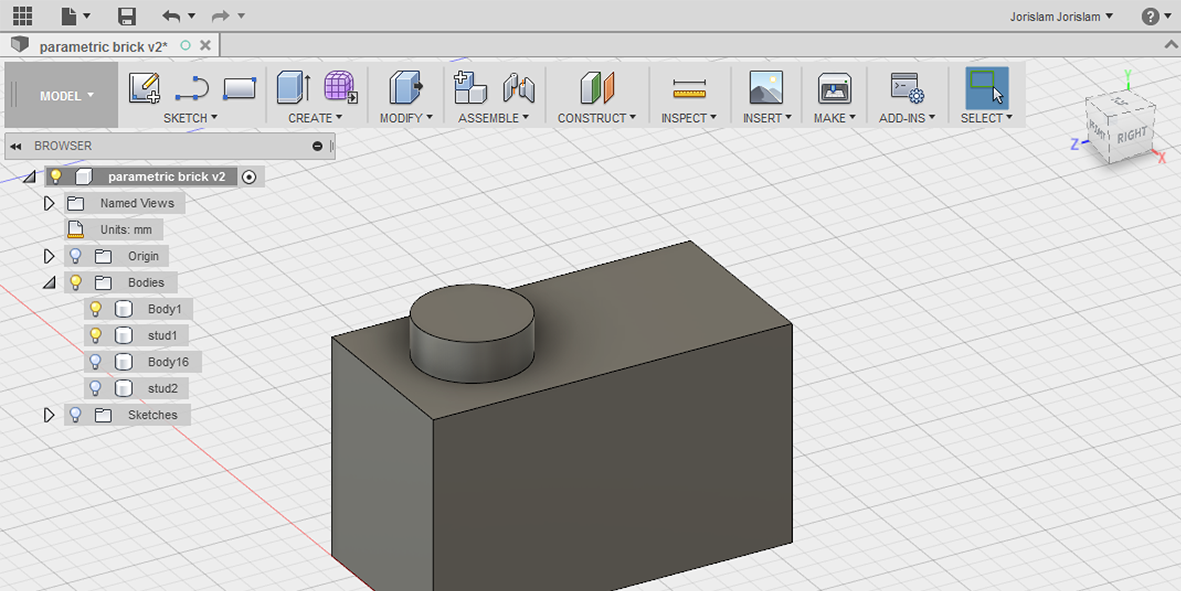Open the redo history dropdown arrow

coord(241,16)
